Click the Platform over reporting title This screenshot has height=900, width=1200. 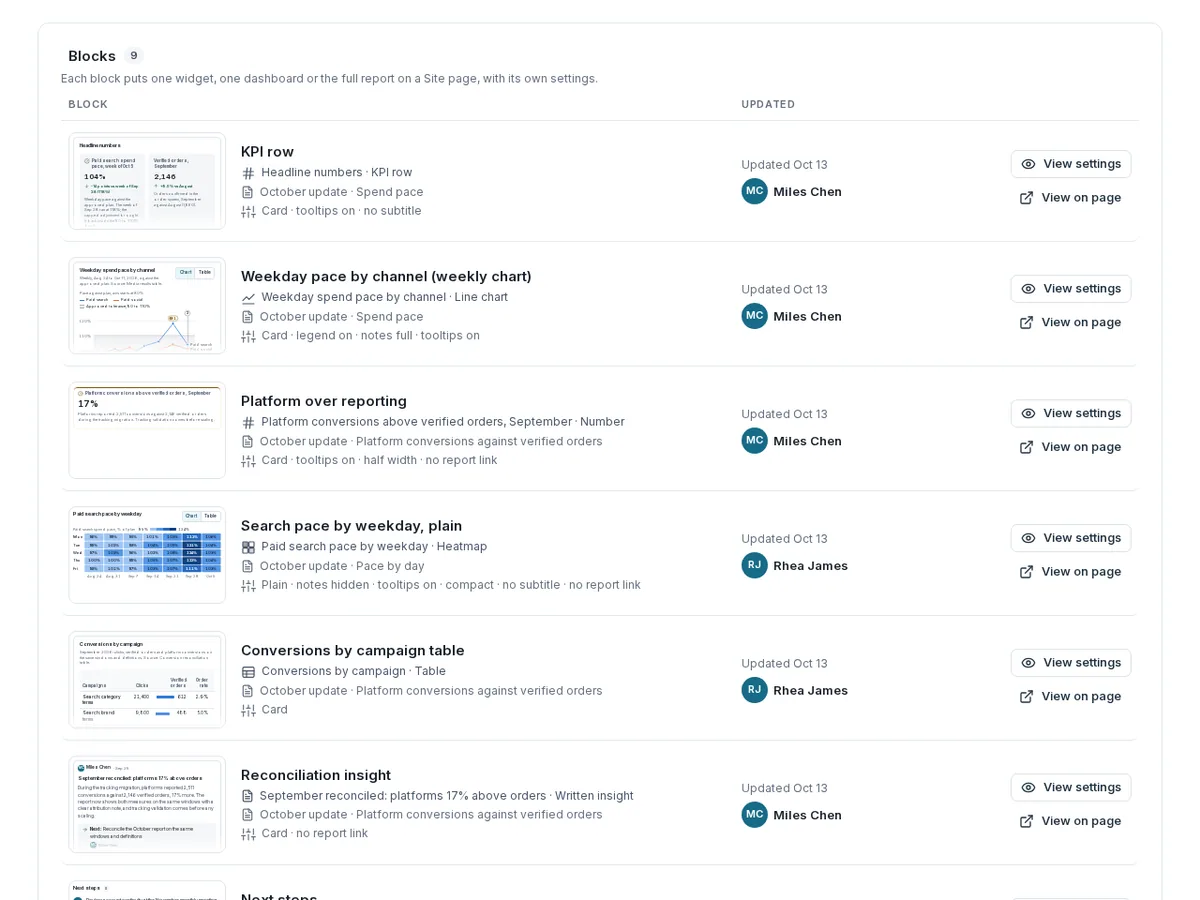(x=324, y=401)
